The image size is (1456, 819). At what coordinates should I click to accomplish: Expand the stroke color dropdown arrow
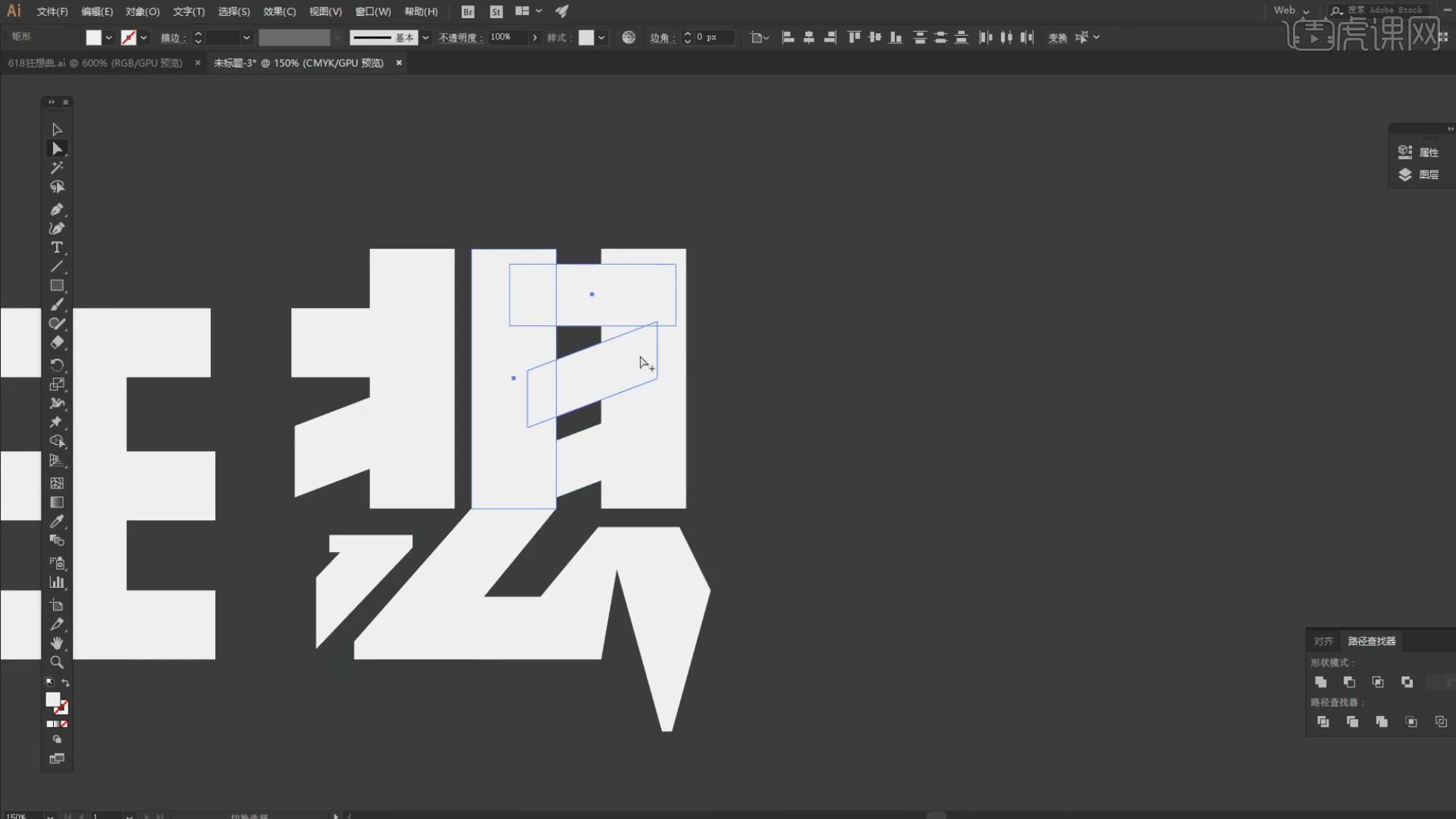click(x=144, y=37)
